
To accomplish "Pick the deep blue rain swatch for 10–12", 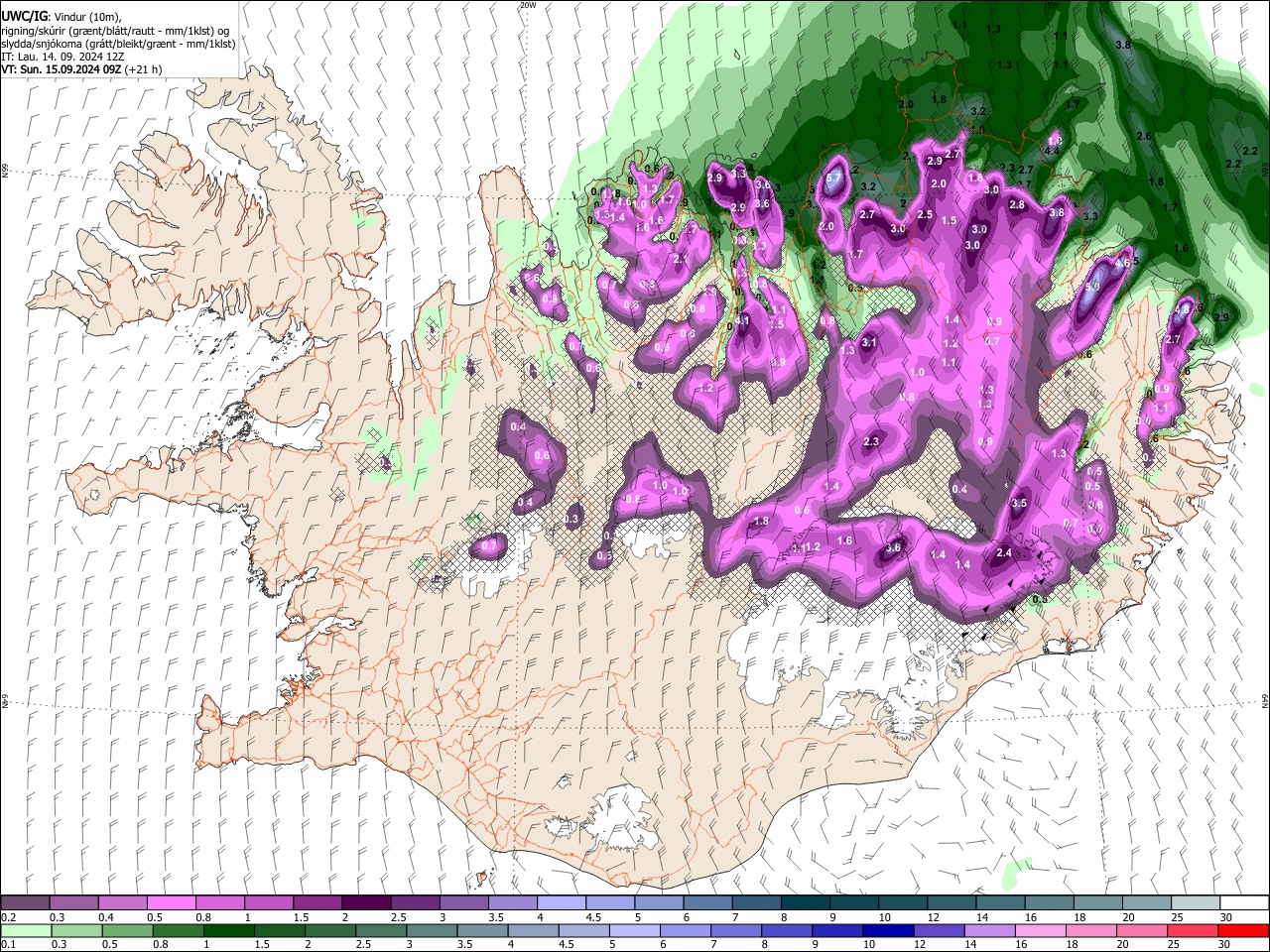I will (x=888, y=930).
